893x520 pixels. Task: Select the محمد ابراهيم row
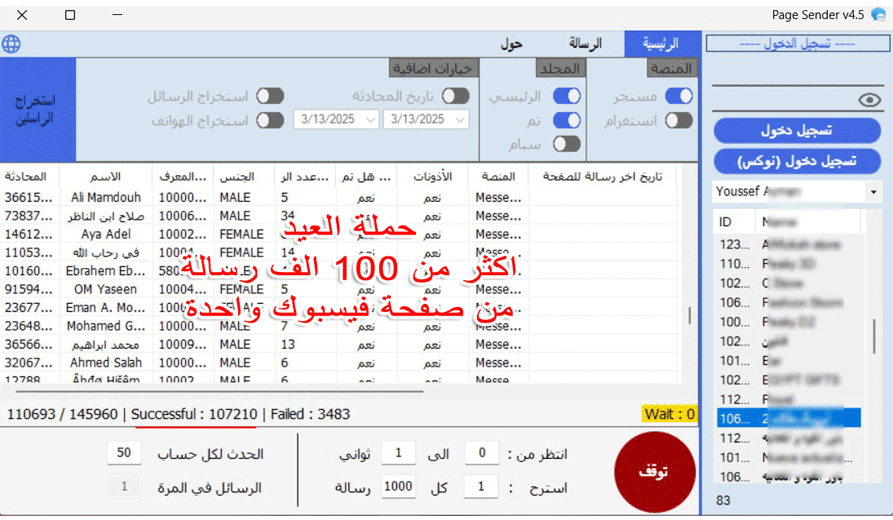point(339,345)
